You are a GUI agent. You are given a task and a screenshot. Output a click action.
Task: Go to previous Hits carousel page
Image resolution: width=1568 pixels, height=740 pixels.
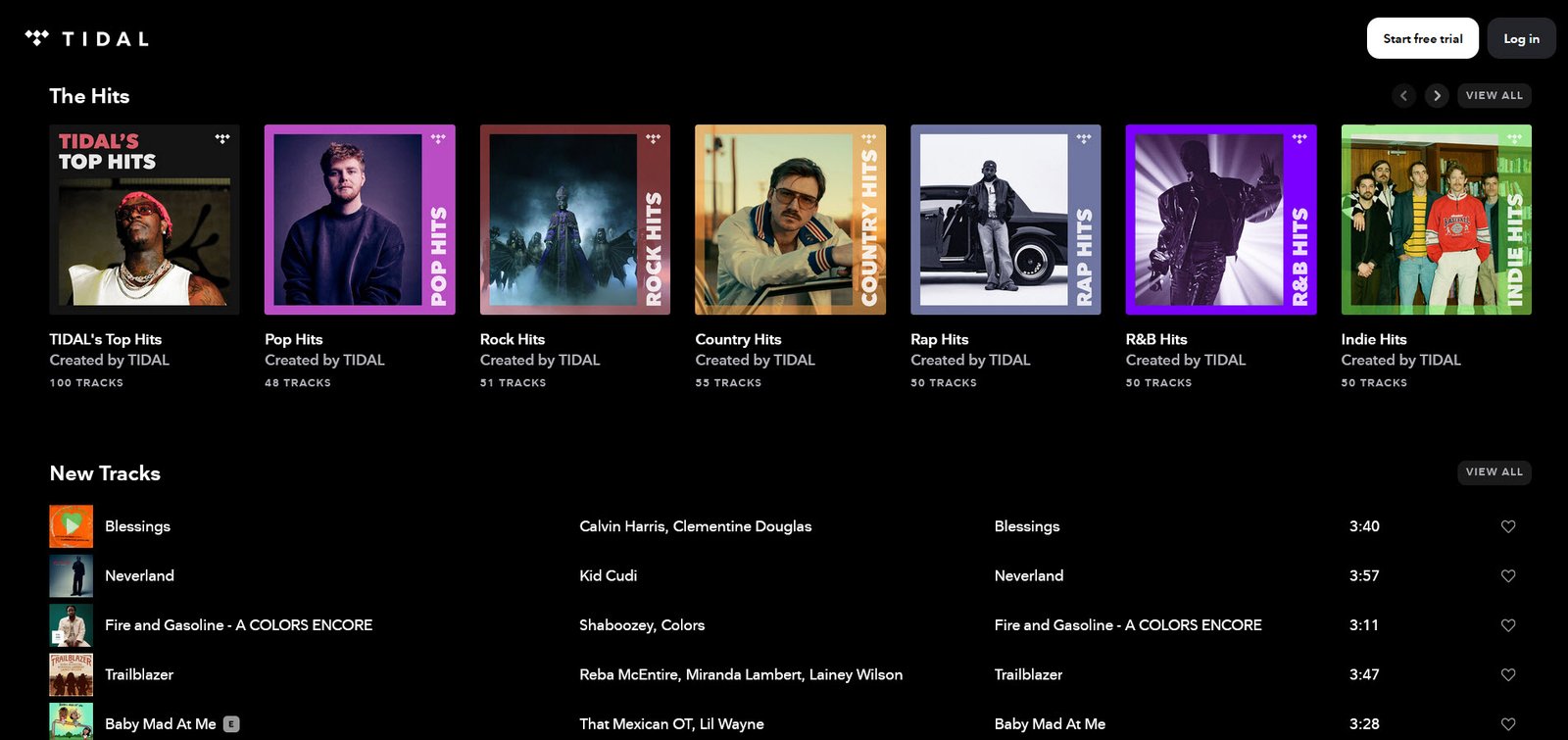pos(1403,96)
